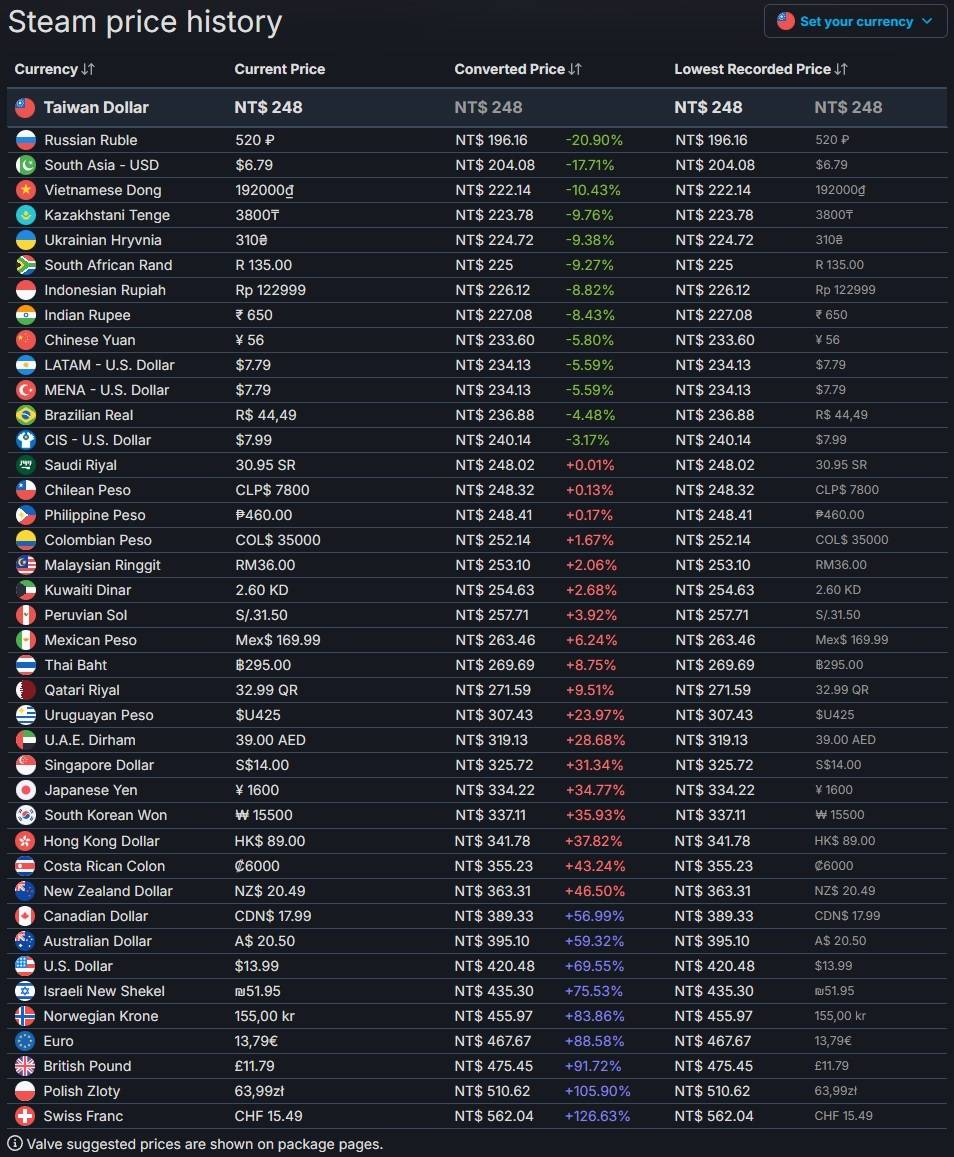Click the Taiwan flag in Set your currency button

coord(786,21)
